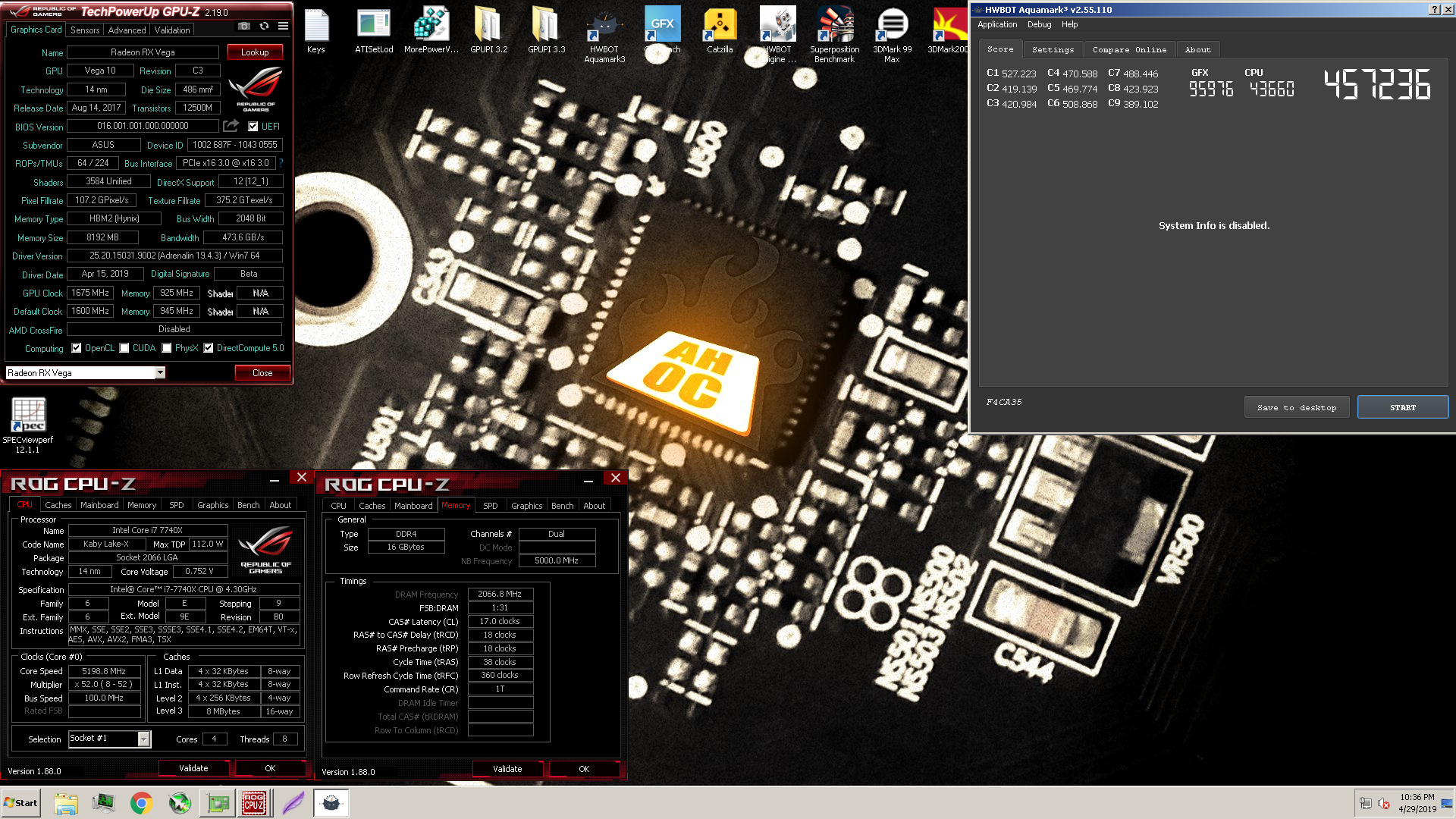Launch Superposition Benchmark shortcut
The width and height of the screenshot is (1456, 819).
[x=834, y=35]
